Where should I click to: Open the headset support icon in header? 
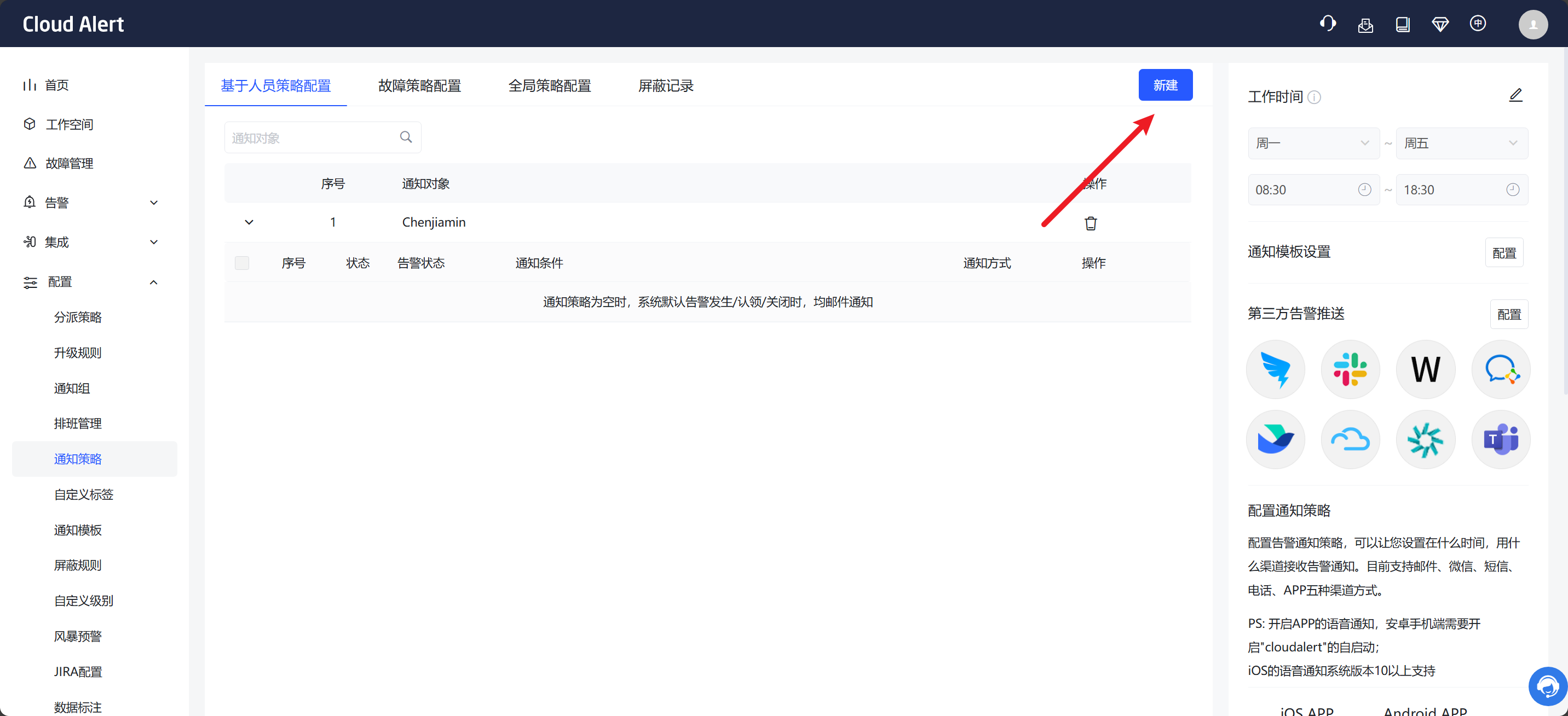pos(1328,24)
